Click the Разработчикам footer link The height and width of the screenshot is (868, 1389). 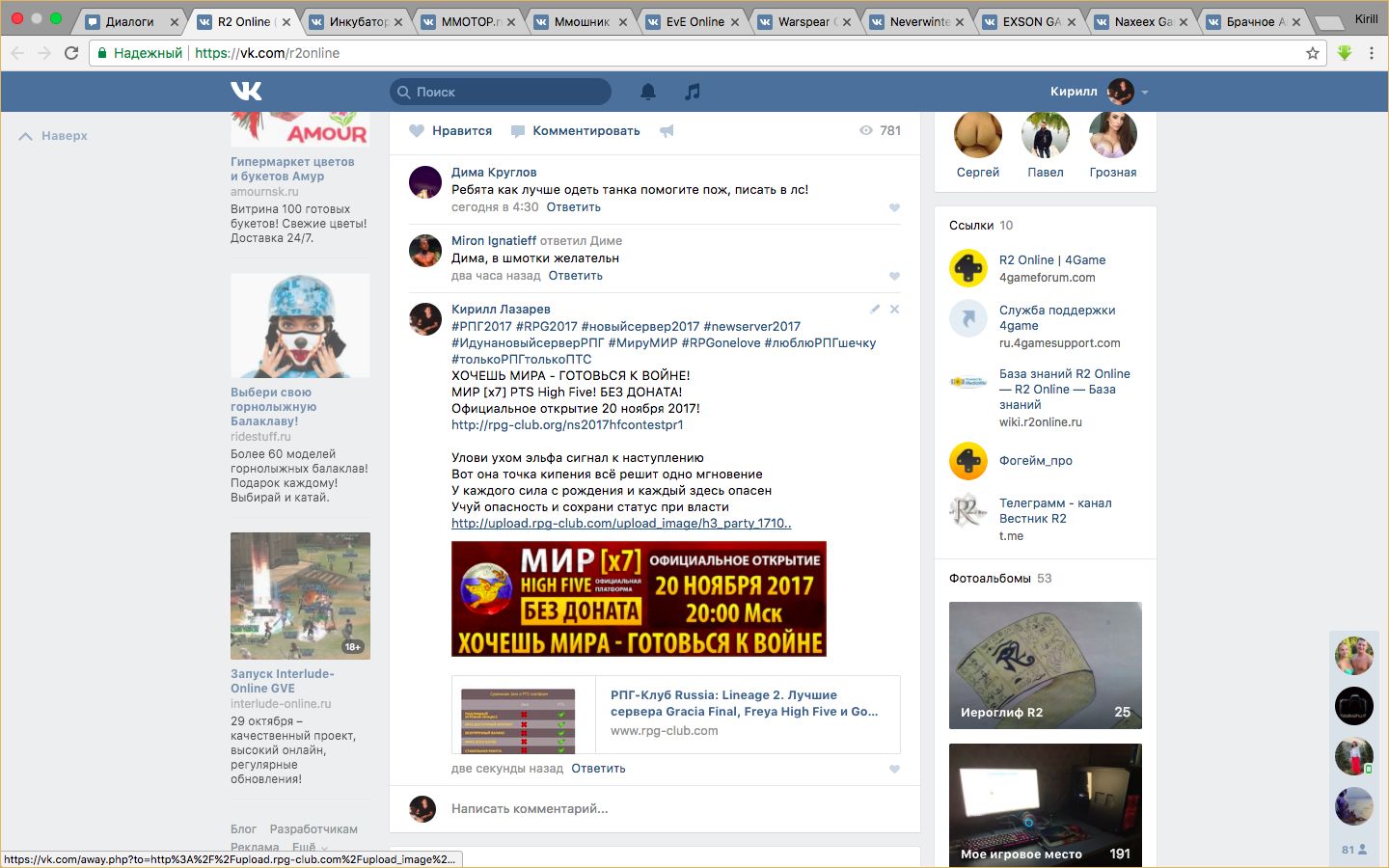313,829
